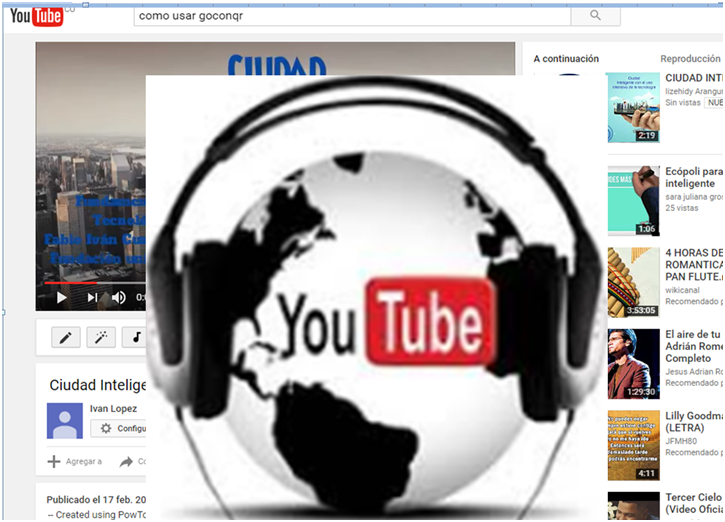Open the Lilly Goodman thumbnail, 4:11
The height and width of the screenshot is (522, 725).
click(633, 445)
